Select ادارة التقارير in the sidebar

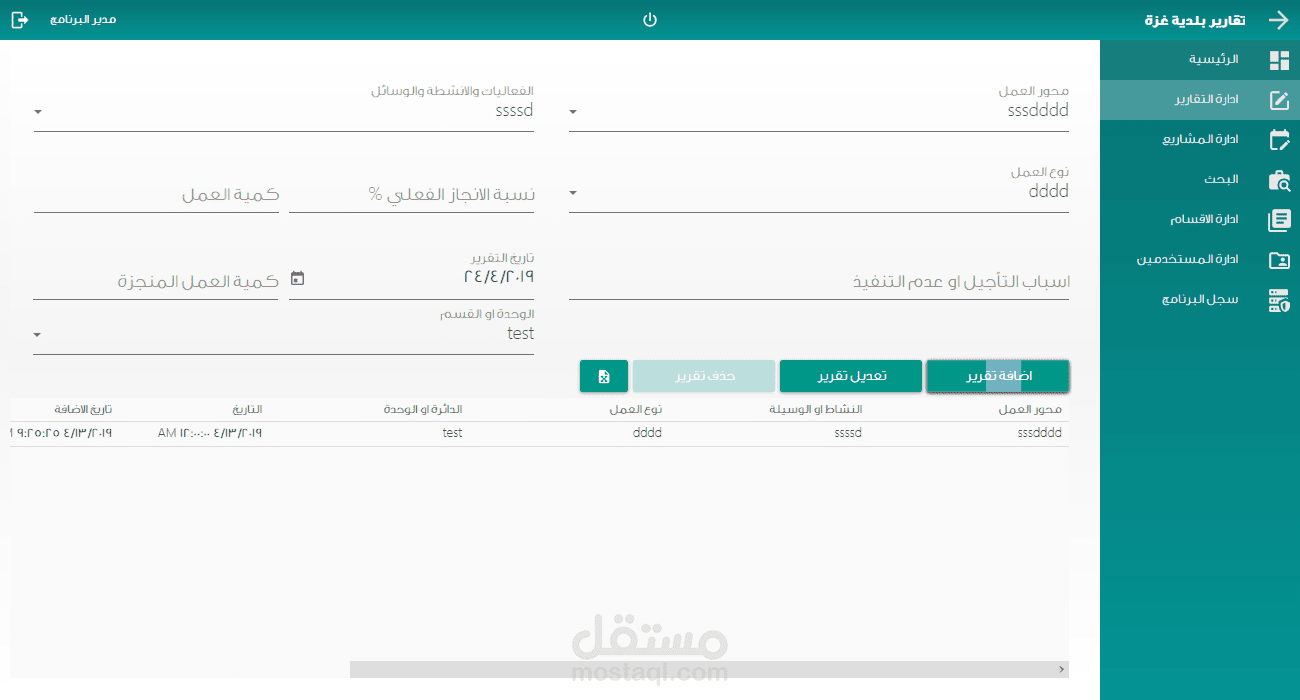tap(1200, 100)
